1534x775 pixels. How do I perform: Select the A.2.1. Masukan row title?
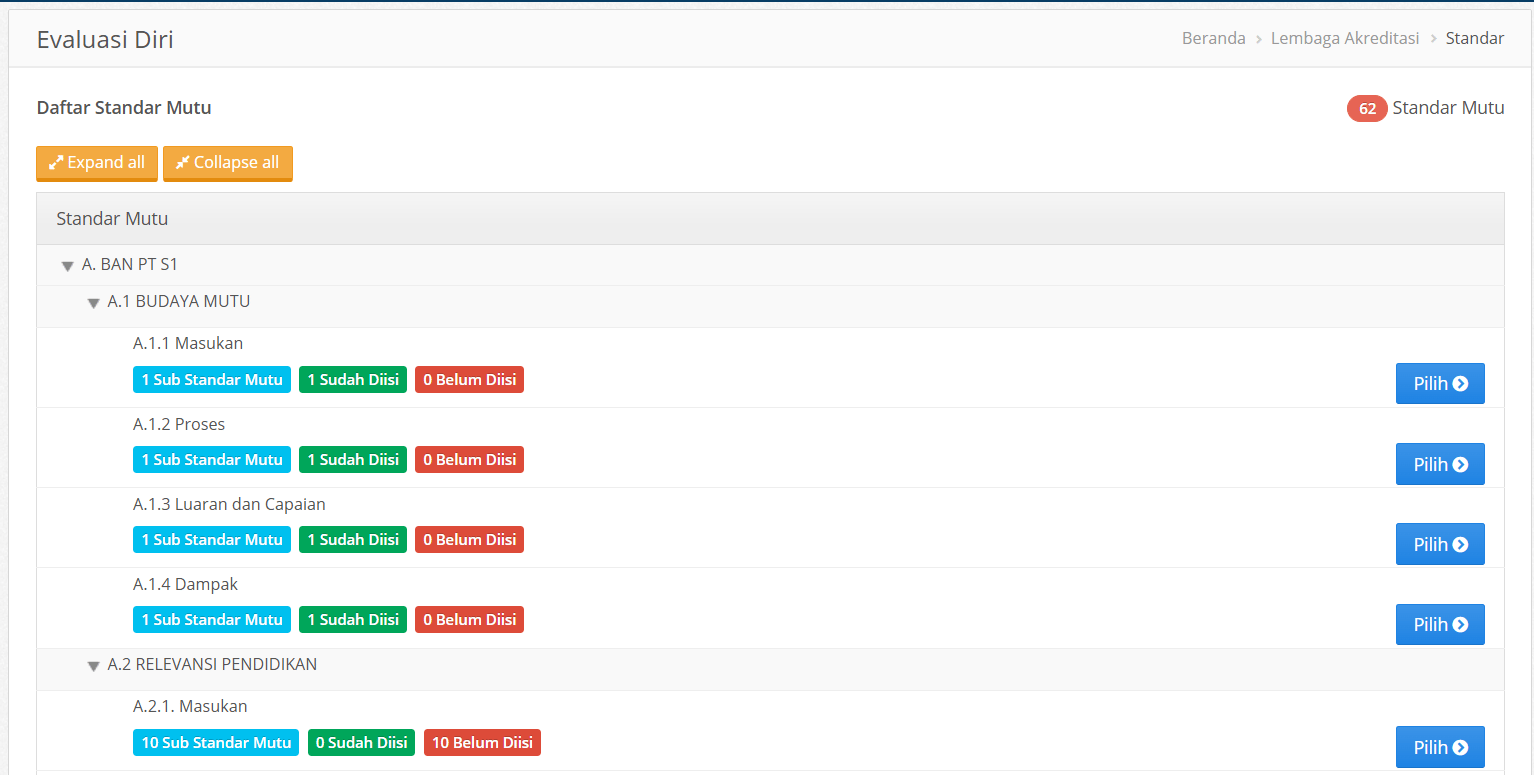pyautogui.click(x=190, y=706)
